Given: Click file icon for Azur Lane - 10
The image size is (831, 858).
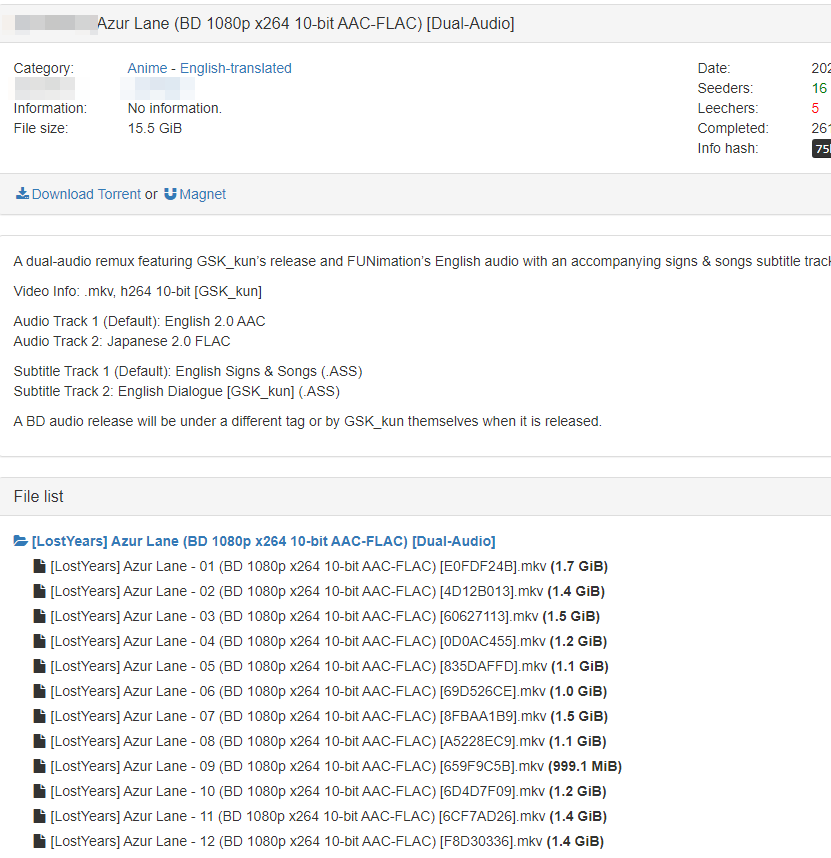Looking at the screenshot, I should (x=39, y=791).
